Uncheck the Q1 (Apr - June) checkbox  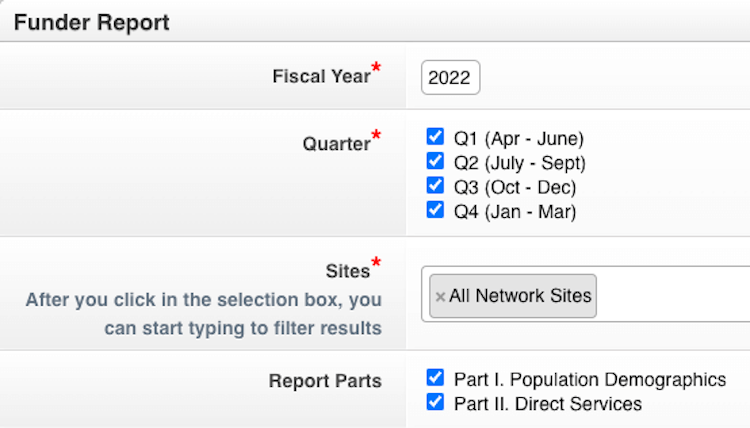tap(435, 138)
